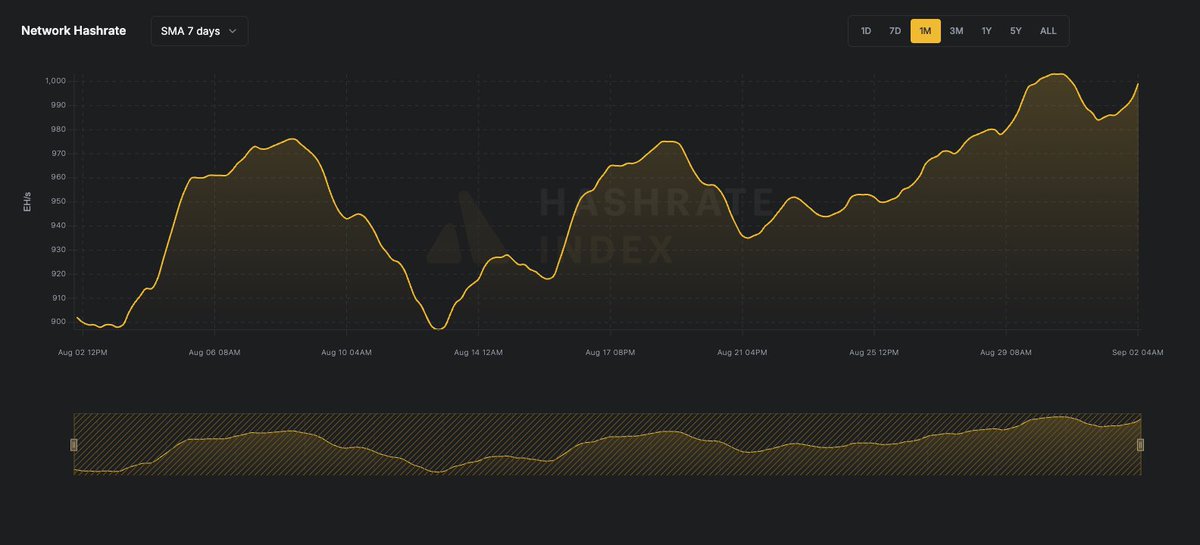Screen dimensions: 1200x545
Task: Click the Sep 02 04AM axis label
Action: click(1138, 352)
